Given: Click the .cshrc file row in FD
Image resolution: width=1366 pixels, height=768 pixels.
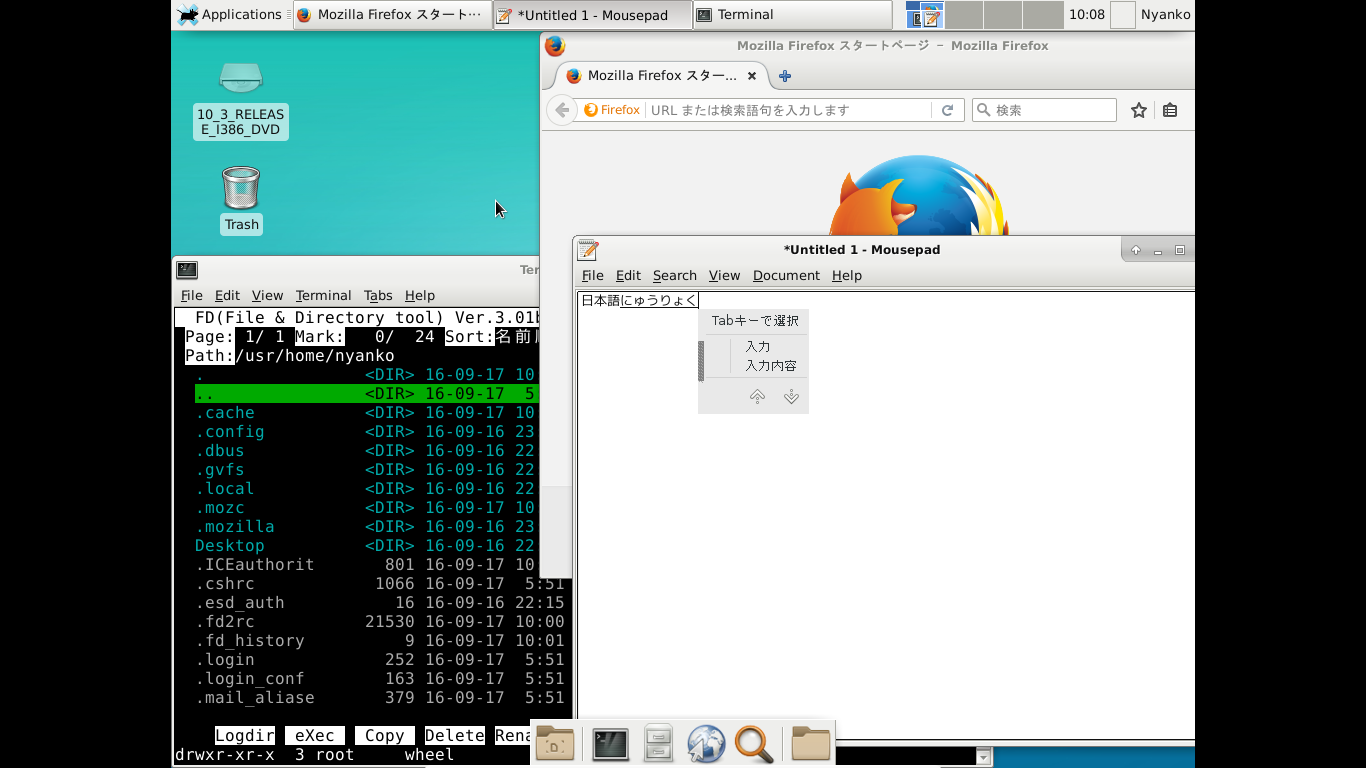Looking at the screenshot, I should 380,584.
